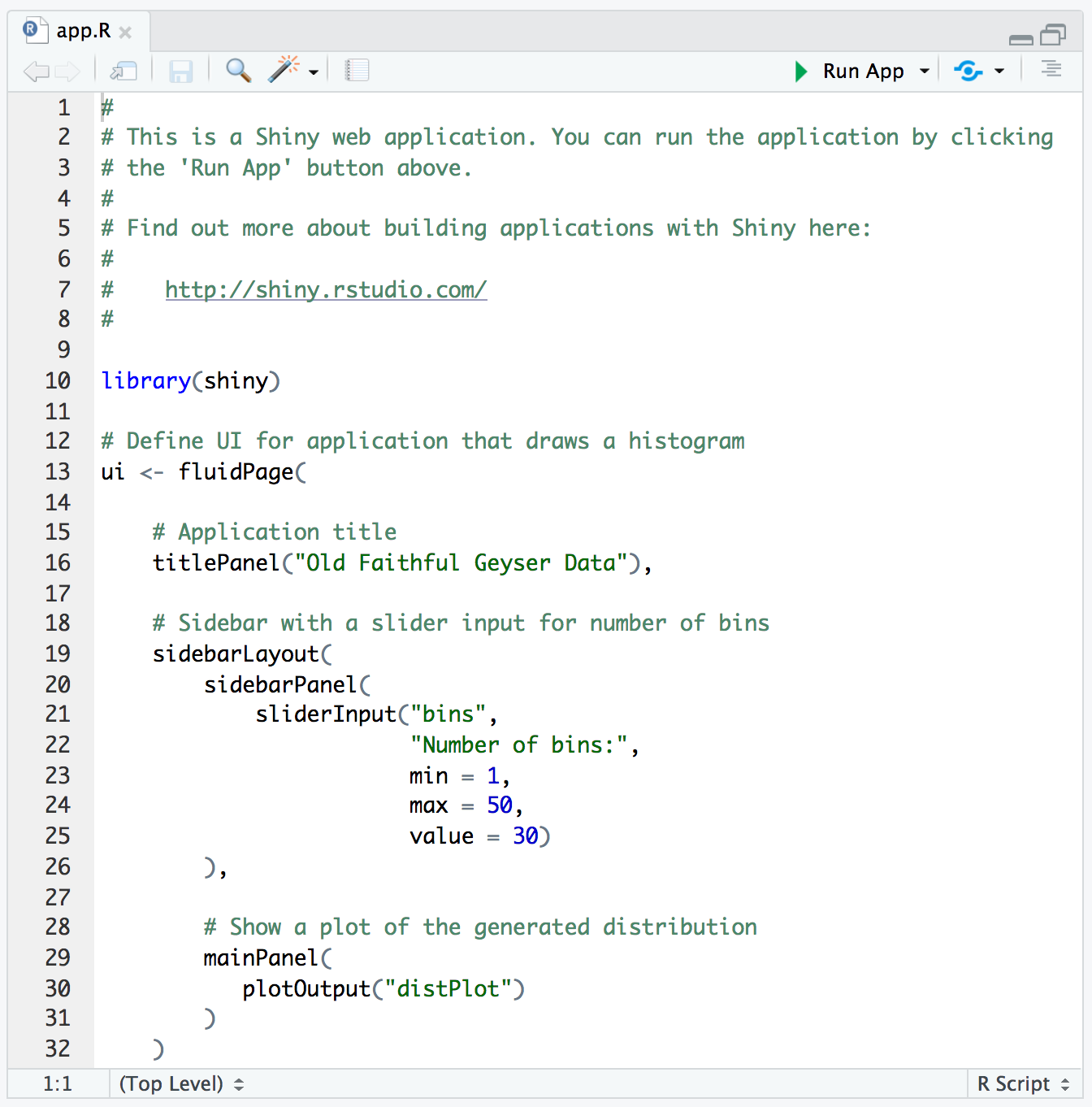Click the '# This is a Shiny' comment
This screenshot has height=1107, width=1092.
coord(577,137)
